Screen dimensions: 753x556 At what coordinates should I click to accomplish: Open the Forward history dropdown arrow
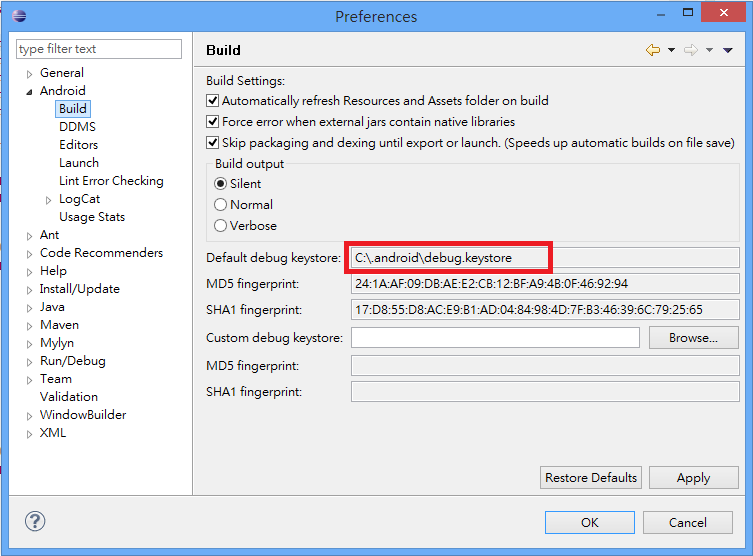pos(709,50)
